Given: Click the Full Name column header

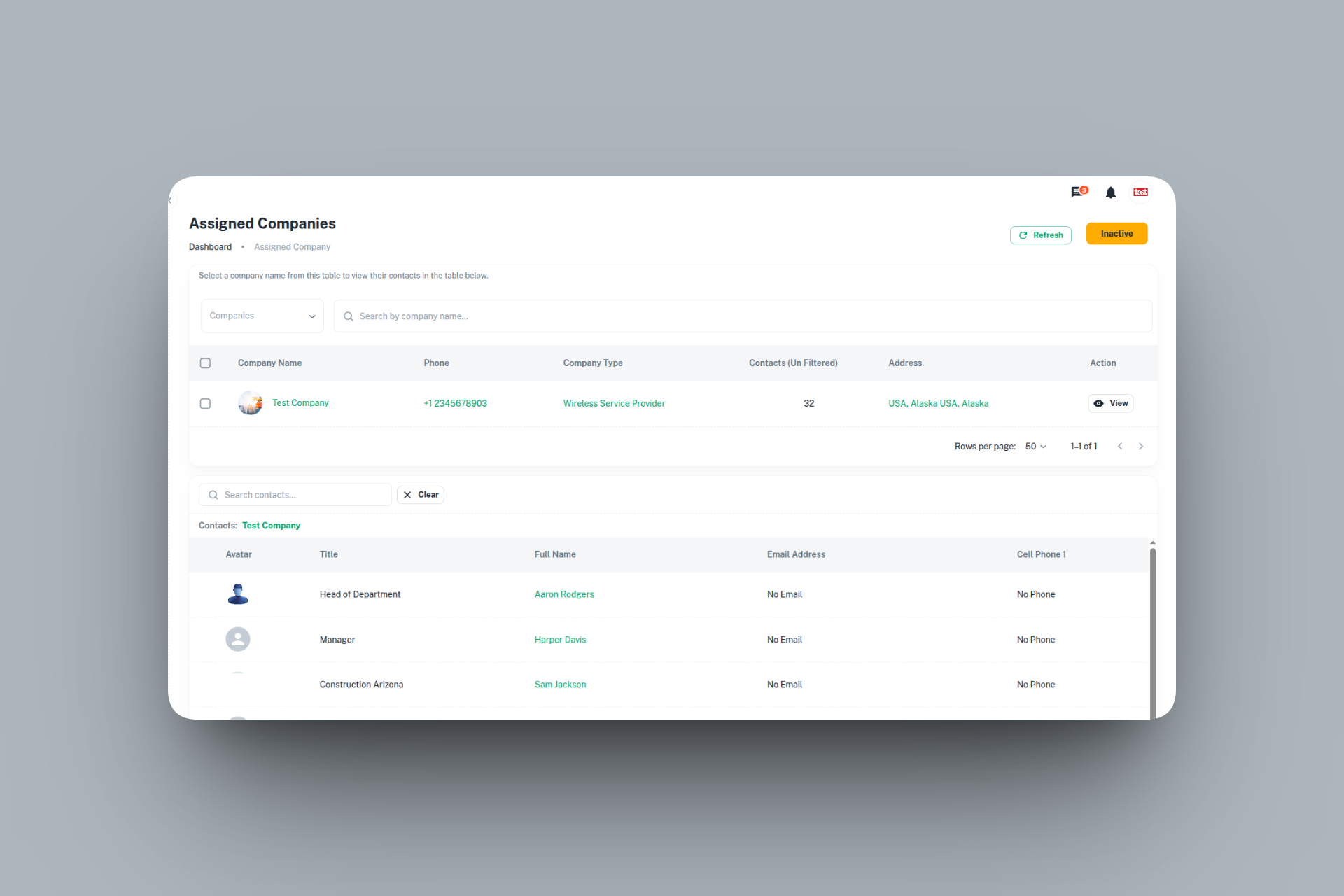Looking at the screenshot, I should [555, 554].
